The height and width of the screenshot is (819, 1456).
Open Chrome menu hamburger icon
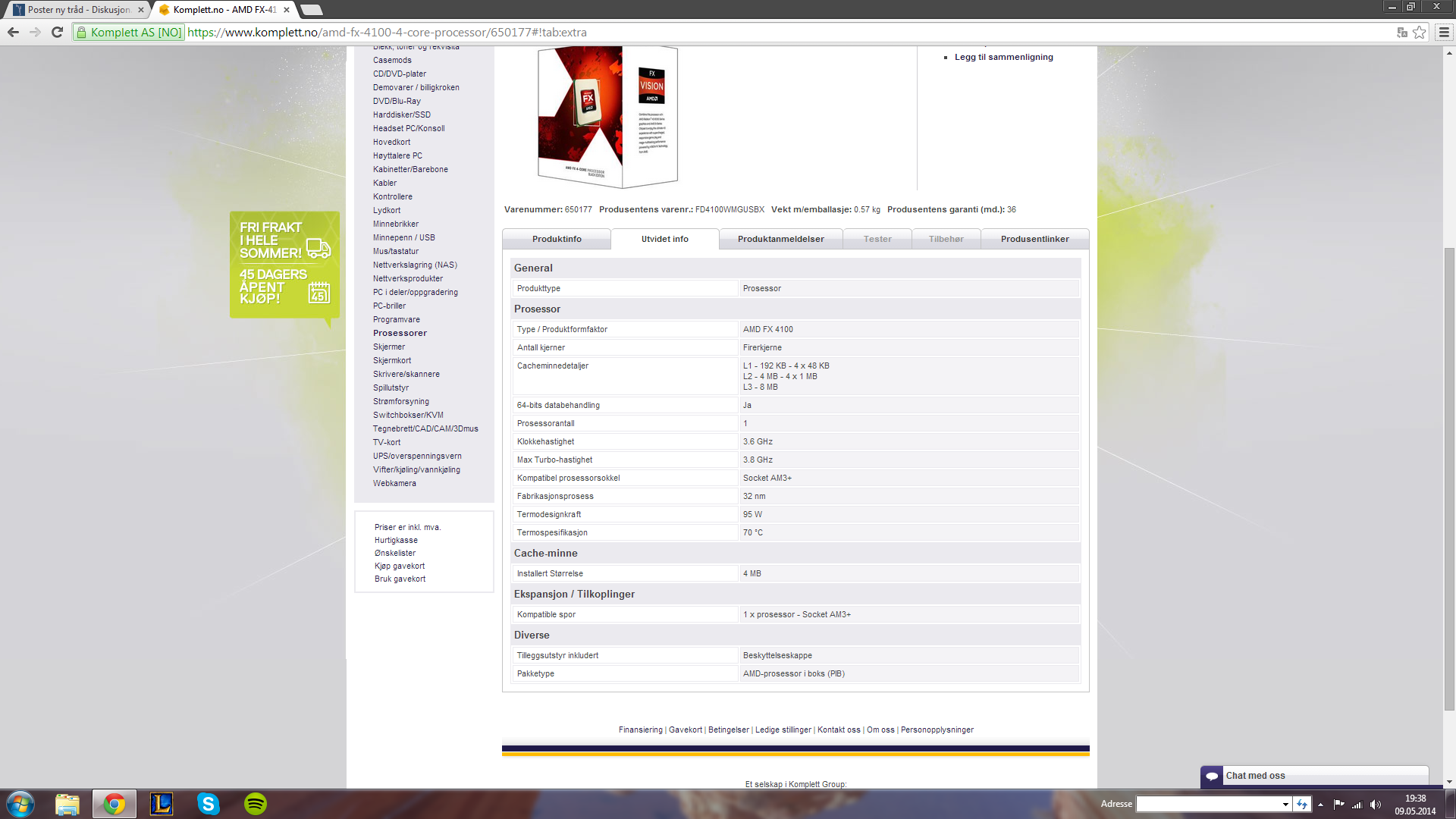pyautogui.click(x=1444, y=32)
